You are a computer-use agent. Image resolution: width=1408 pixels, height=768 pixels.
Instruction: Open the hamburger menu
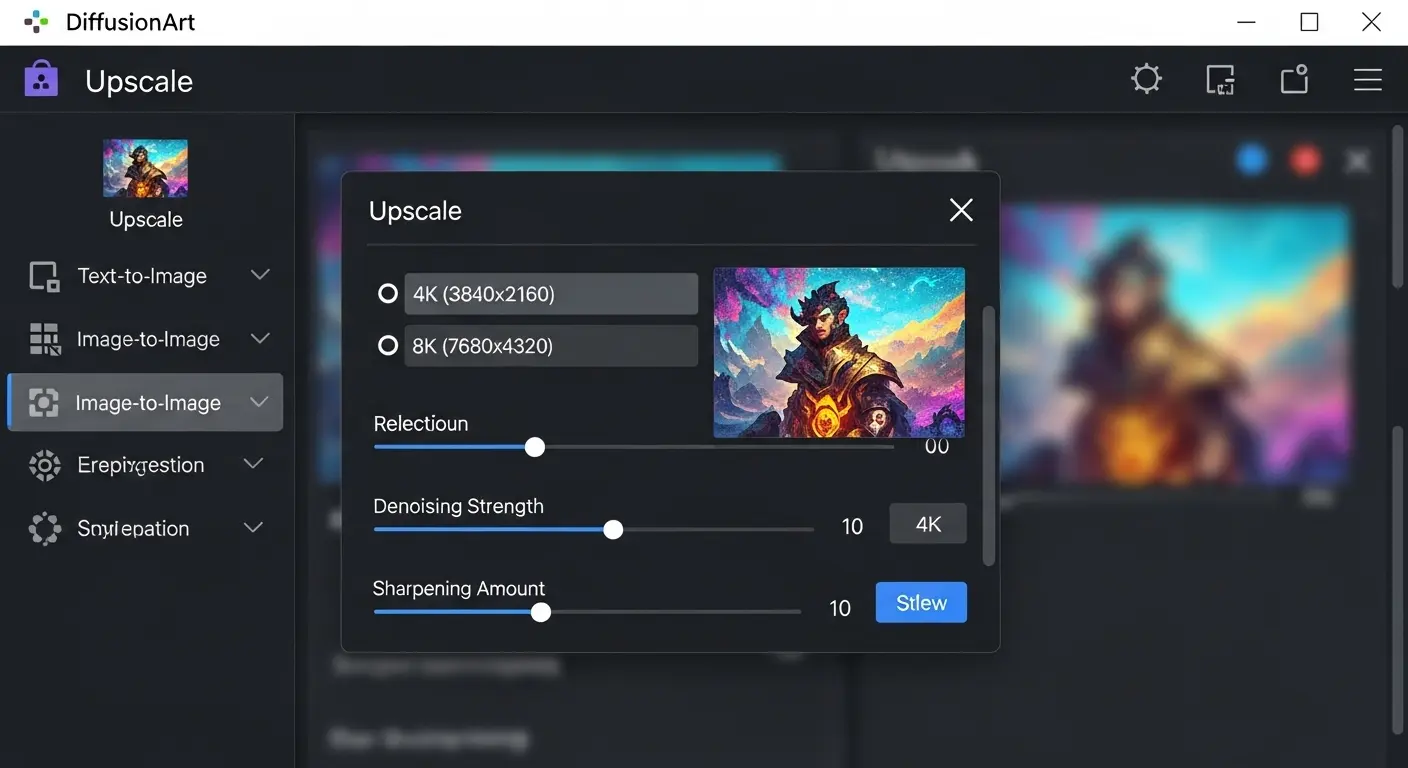(x=1367, y=80)
